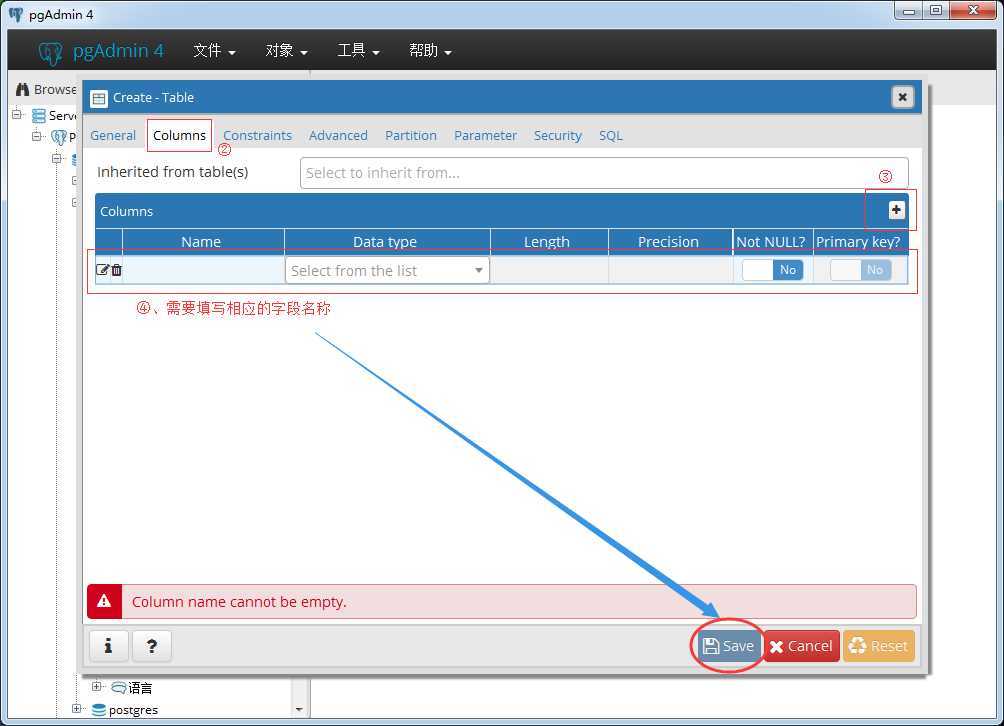Switch to the Parameter tab
Screen dimensions: 1004x726
tap(485, 135)
